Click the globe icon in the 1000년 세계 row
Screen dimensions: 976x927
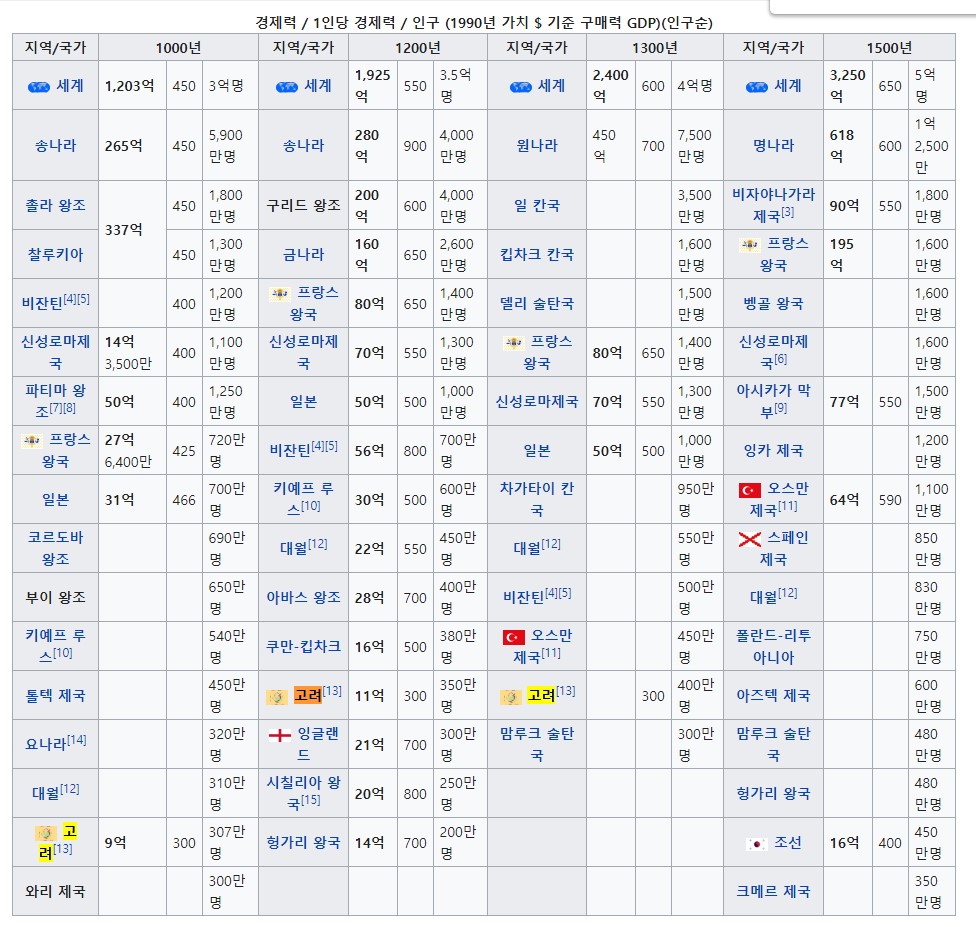(38, 87)
